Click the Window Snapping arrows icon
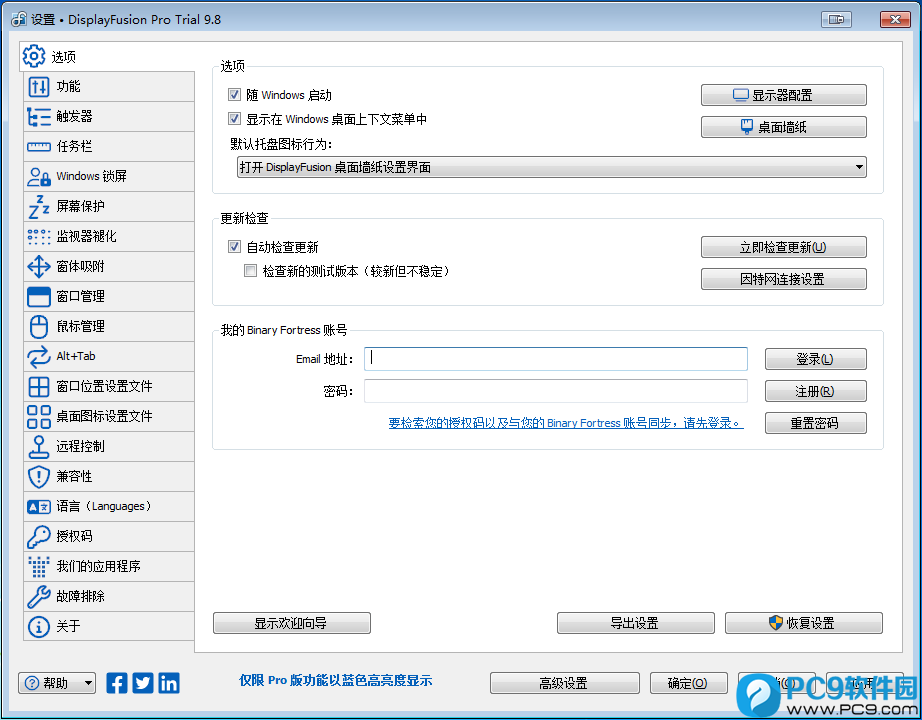The width and height of the screenshot is (922, 720). [39, 266]
